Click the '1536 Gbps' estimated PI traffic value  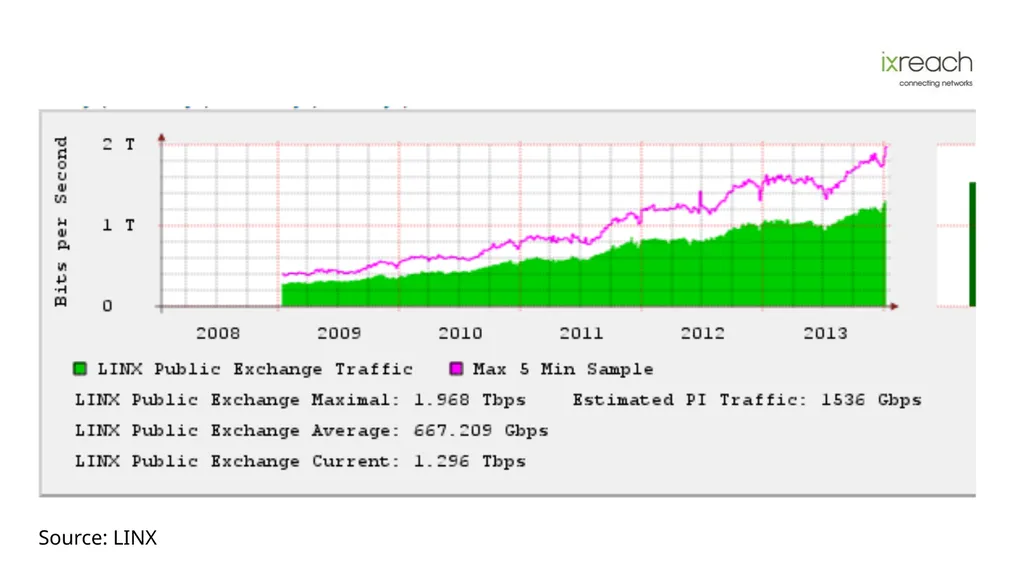click(x=871, y=400)
